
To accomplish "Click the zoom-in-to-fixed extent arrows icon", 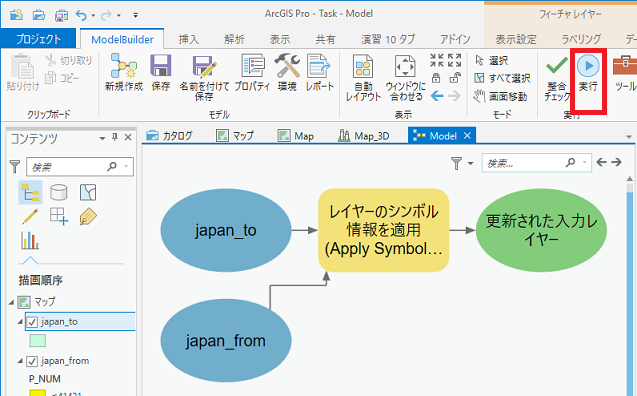I will click(437, 61).
